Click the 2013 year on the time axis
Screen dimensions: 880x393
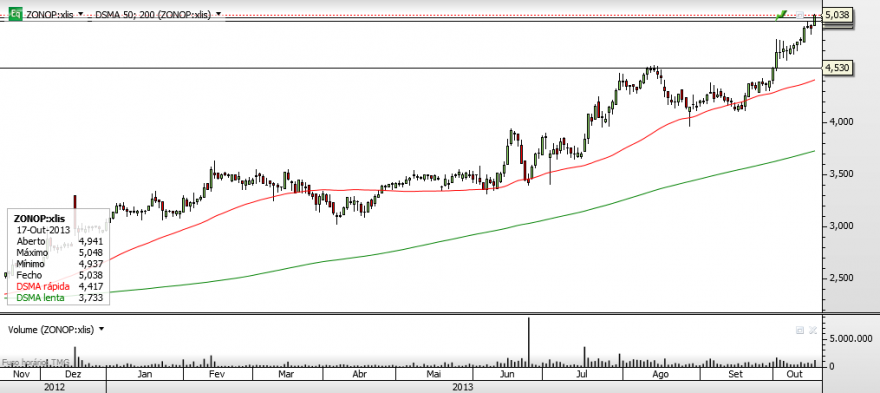[x=464, y=387]
